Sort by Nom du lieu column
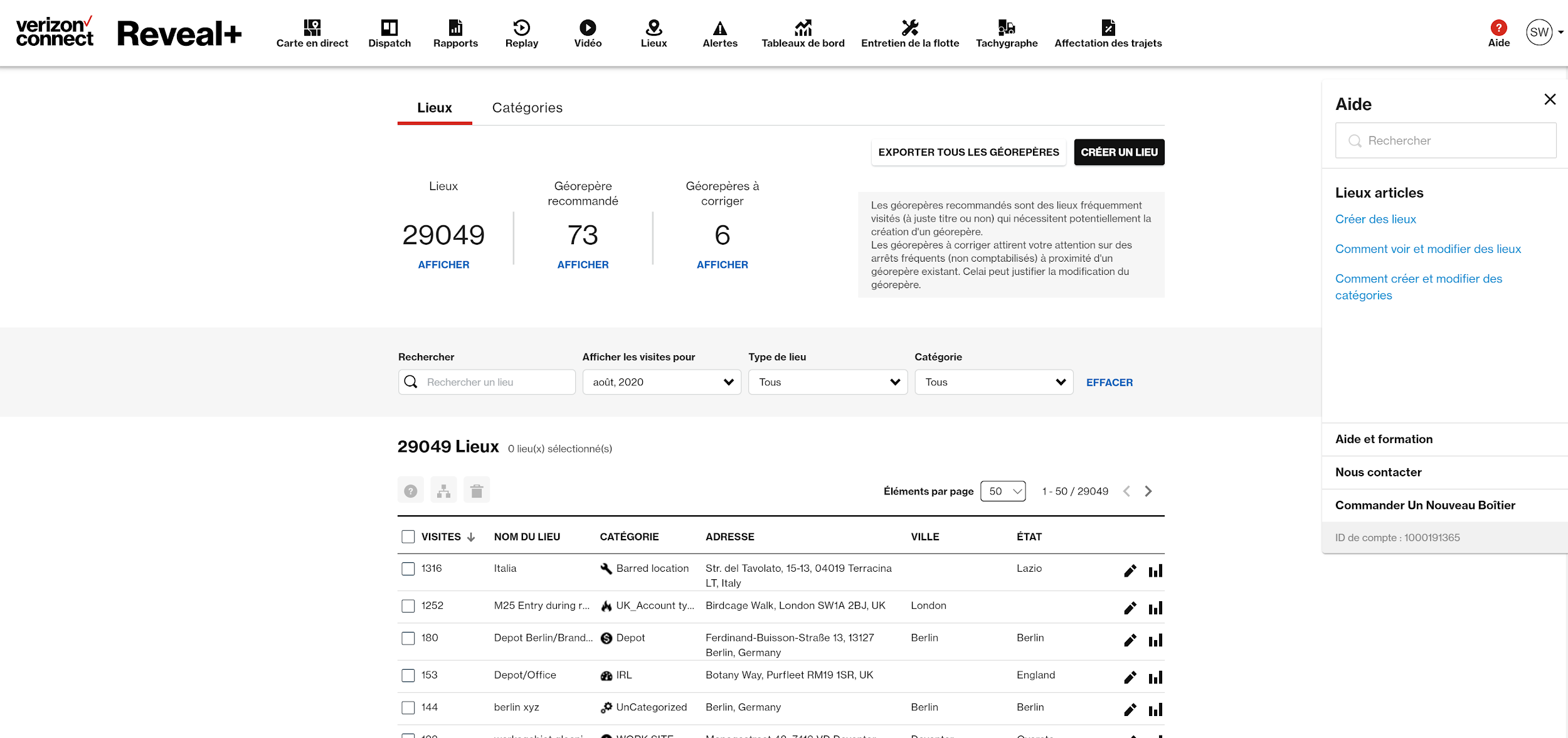 pos(527,537)
